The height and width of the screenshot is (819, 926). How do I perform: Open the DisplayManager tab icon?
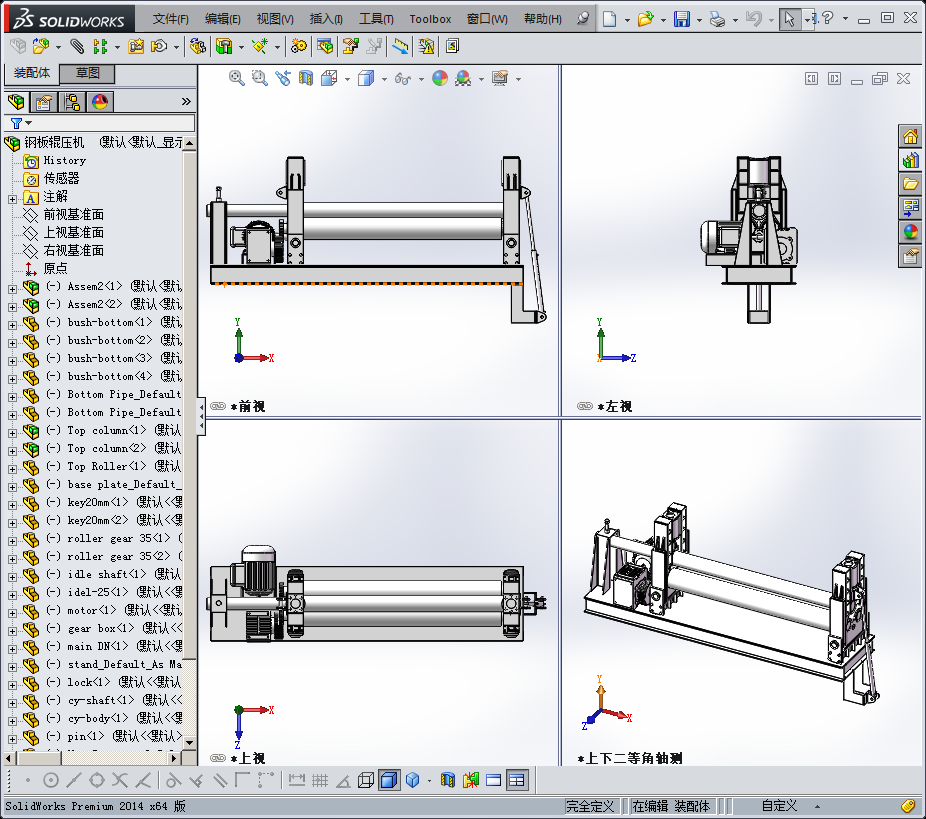click(x=100, y=102)
